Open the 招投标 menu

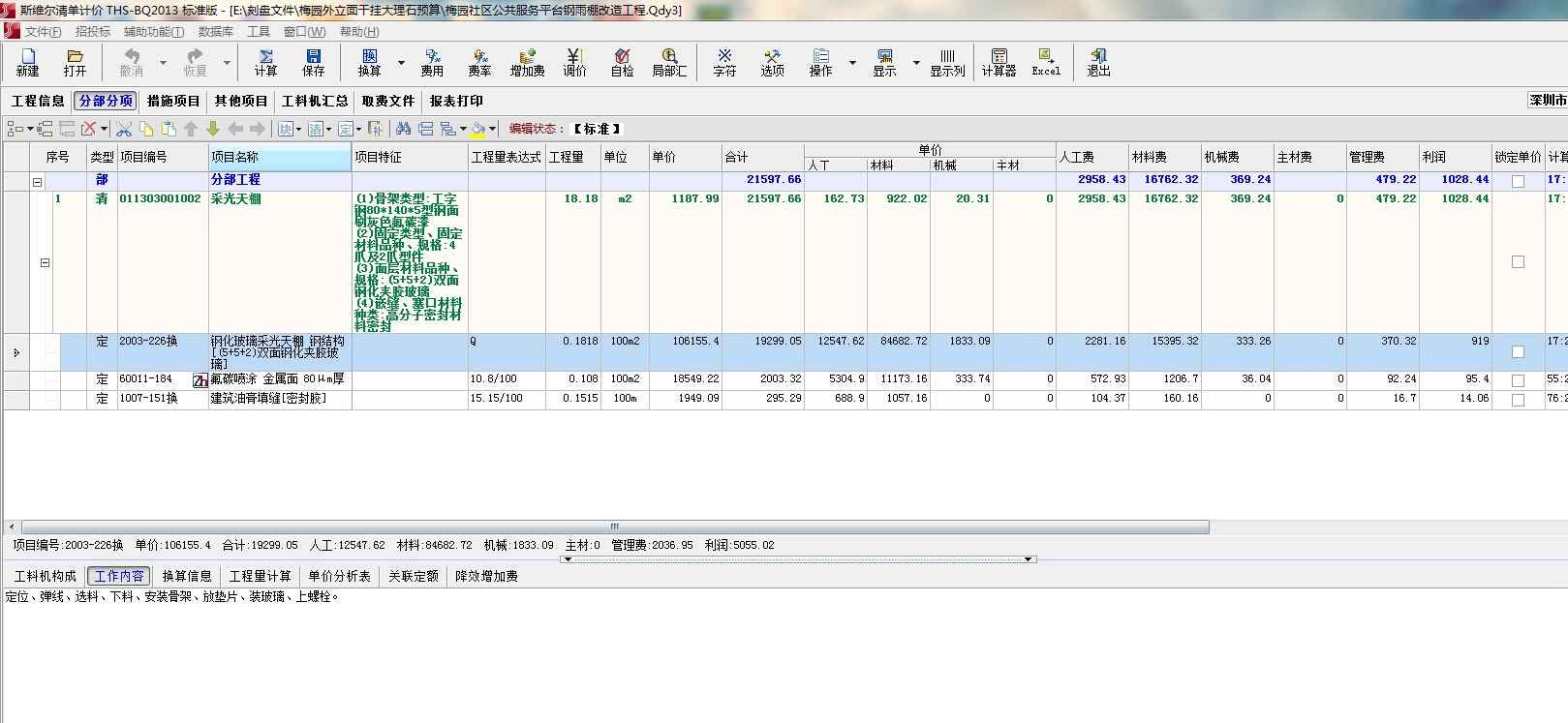click(92, 32)
